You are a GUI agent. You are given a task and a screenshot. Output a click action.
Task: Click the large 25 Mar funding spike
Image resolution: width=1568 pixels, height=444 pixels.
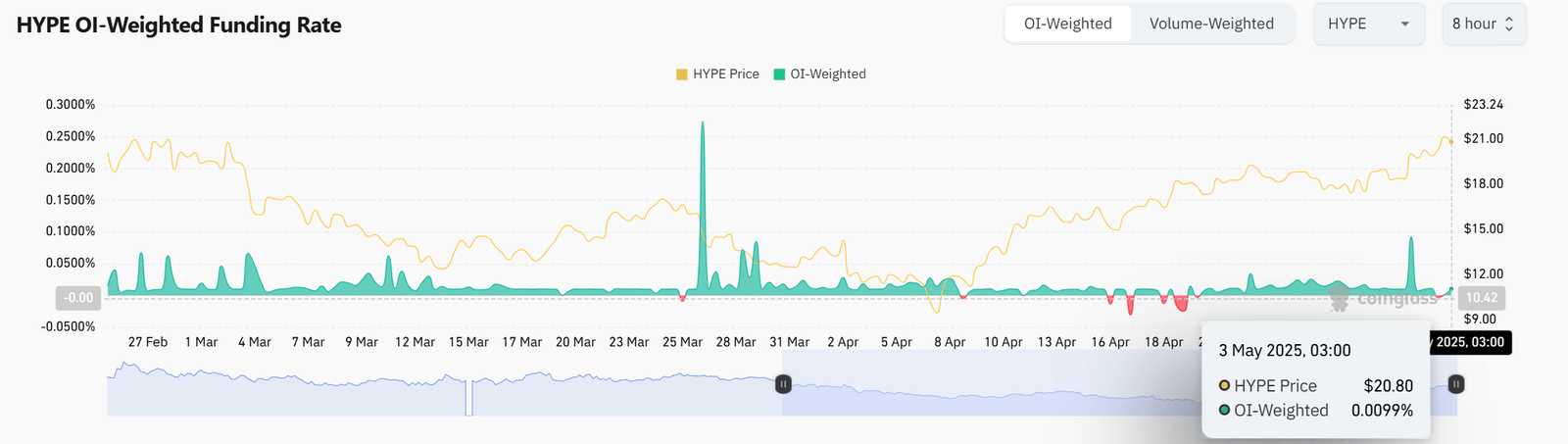(703, 206)
